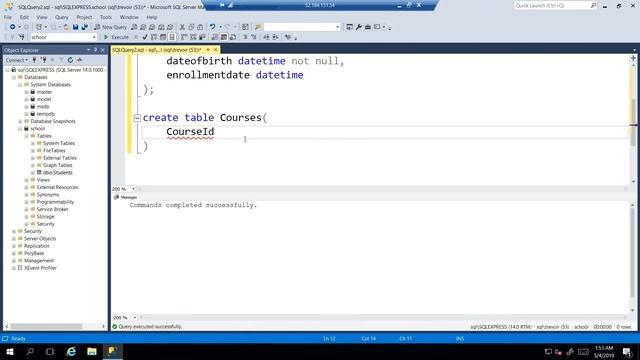
Task: Select the Graph Tables folder
Action: pyautogui.click(x=58, y=165)
